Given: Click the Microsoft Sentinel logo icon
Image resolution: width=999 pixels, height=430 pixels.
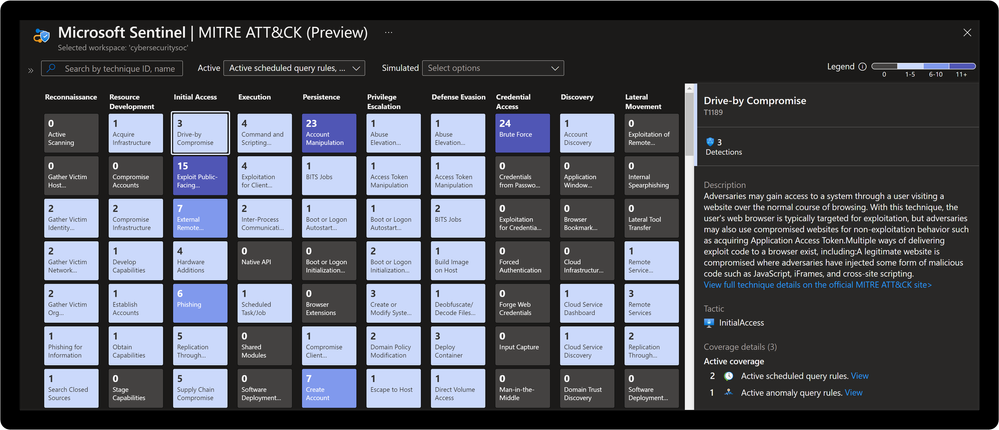Looking at the screenshot, I should coord(41,36).
